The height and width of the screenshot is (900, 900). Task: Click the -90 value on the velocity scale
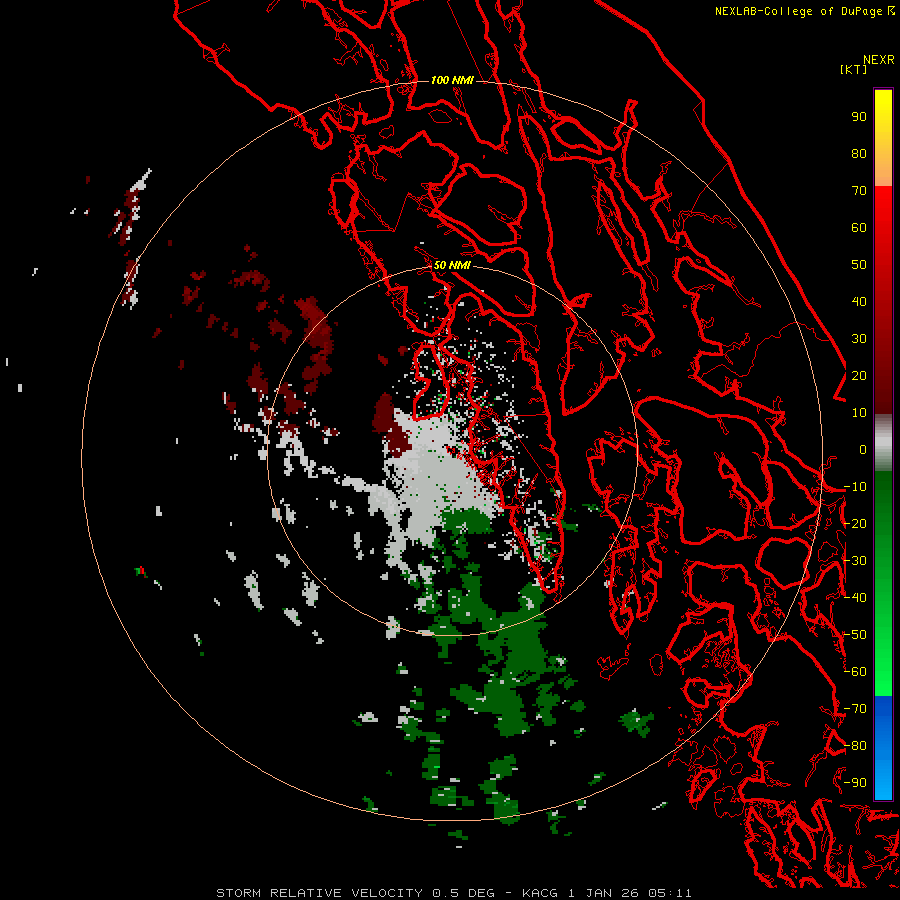coord(855,783)
